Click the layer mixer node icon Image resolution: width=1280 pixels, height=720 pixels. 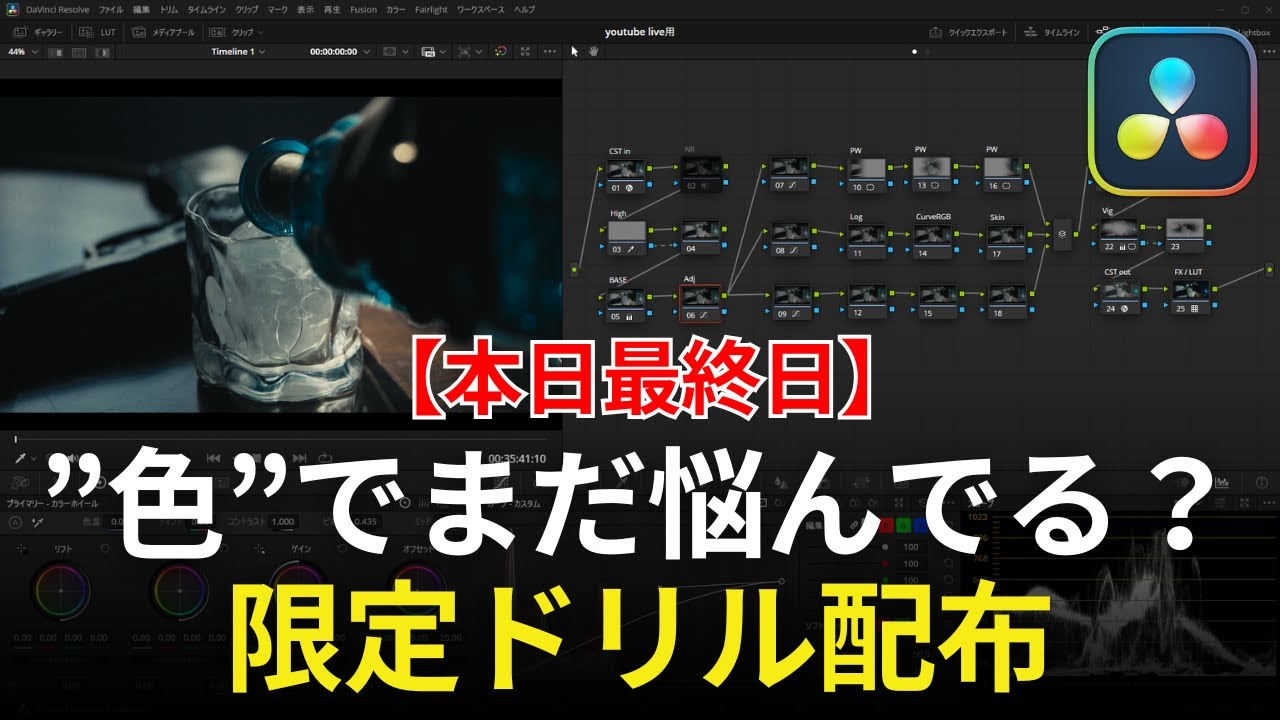pos(1062,234)
